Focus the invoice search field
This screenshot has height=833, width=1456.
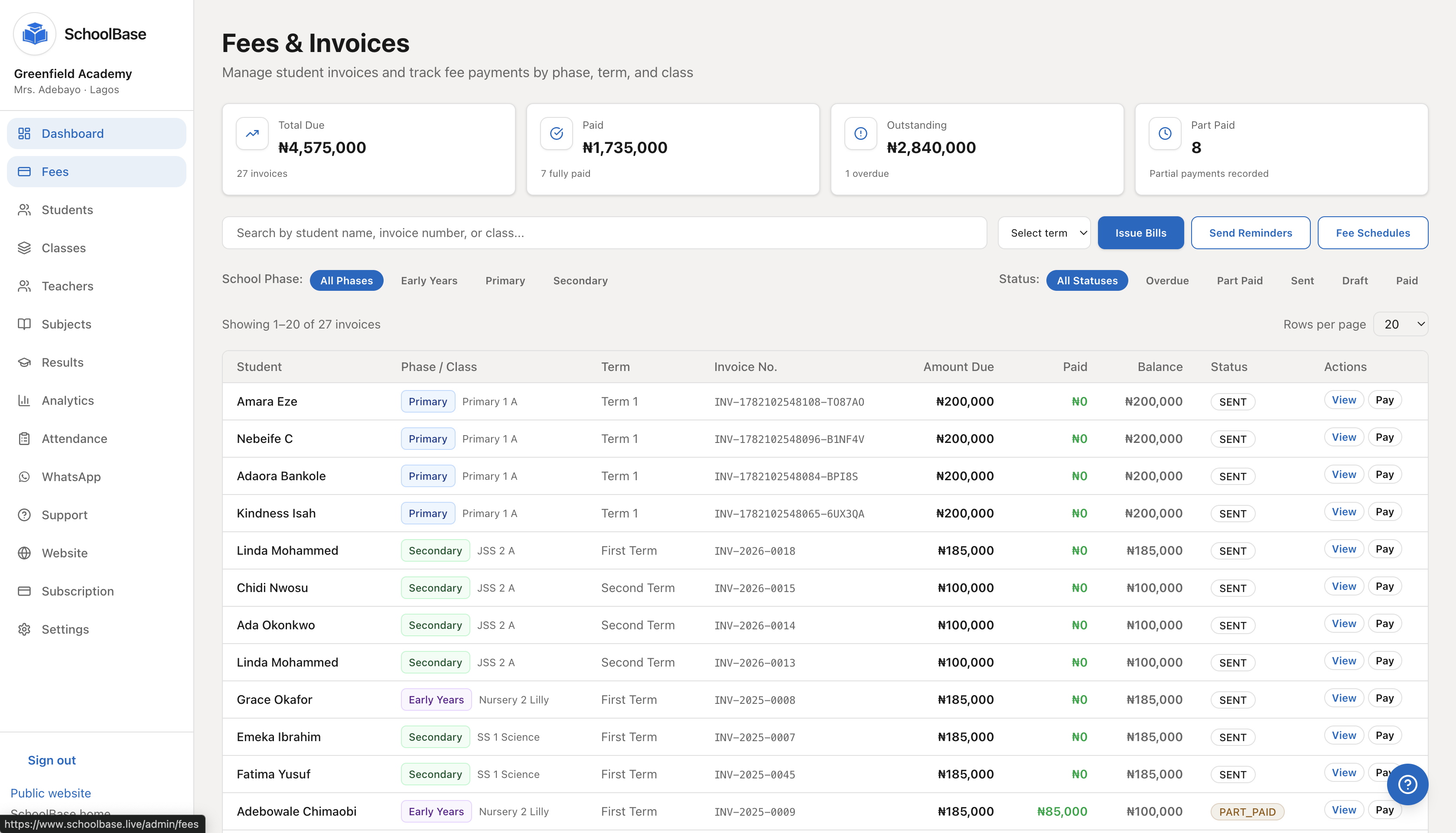[604, 233]
